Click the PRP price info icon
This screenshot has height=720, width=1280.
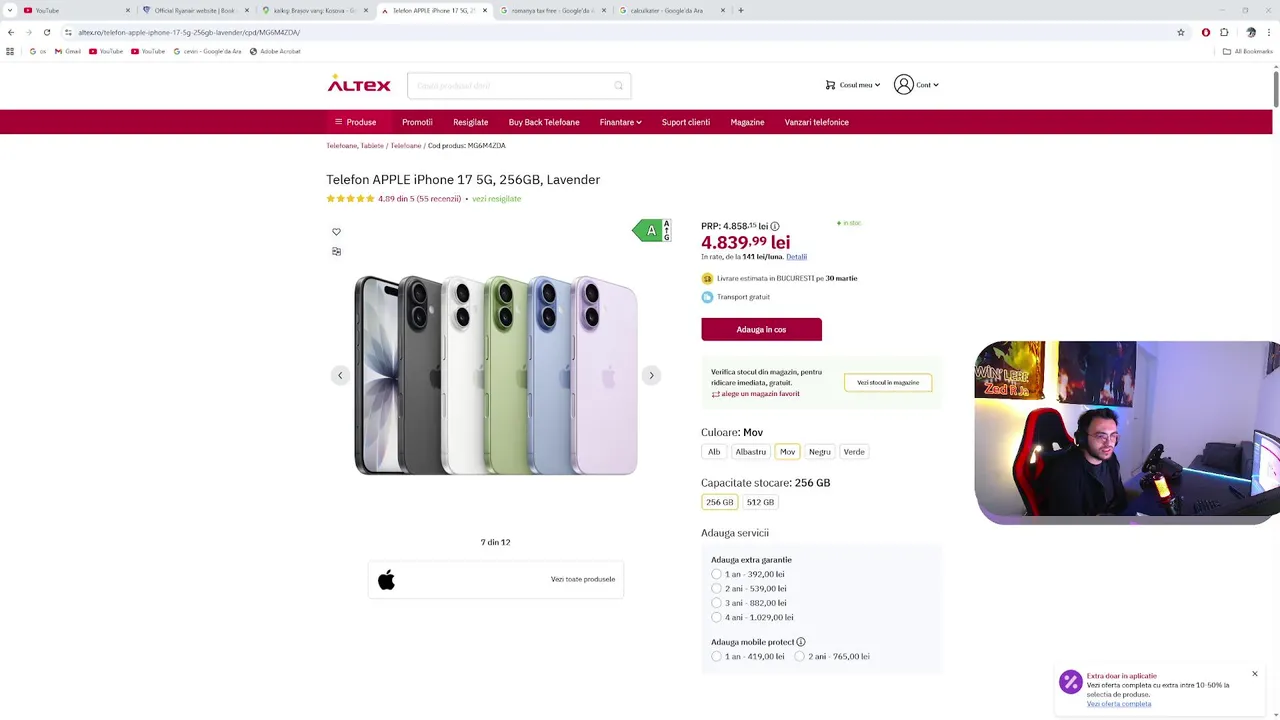[775, 226]
